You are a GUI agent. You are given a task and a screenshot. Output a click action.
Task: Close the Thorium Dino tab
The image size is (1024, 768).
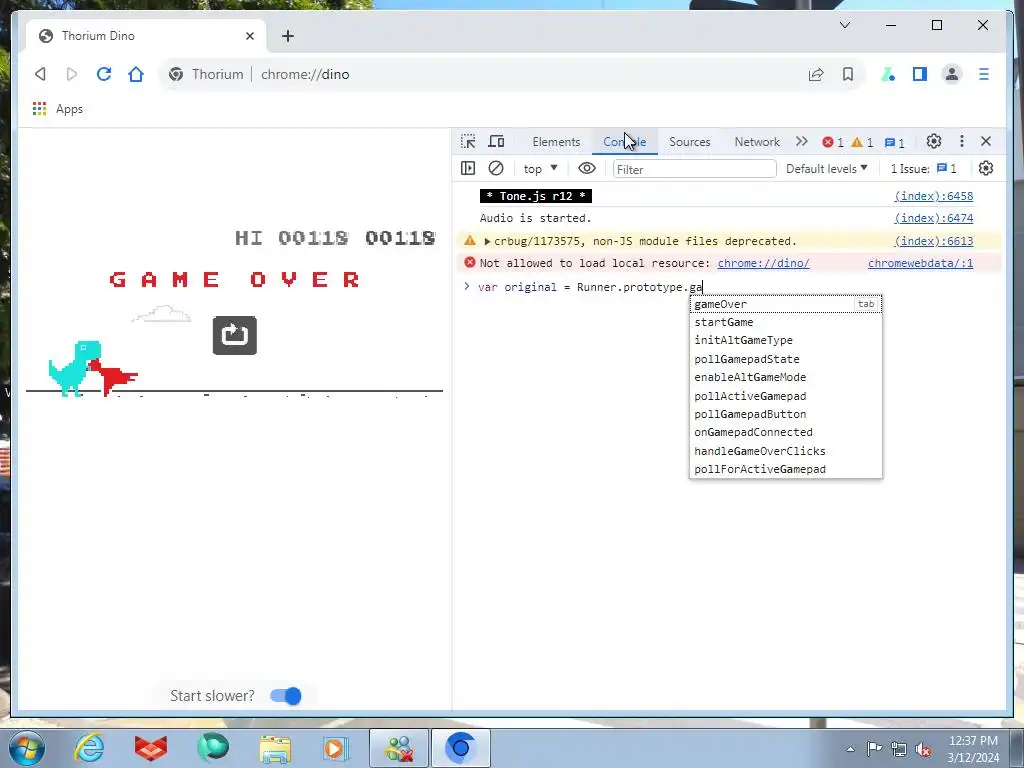249,36
